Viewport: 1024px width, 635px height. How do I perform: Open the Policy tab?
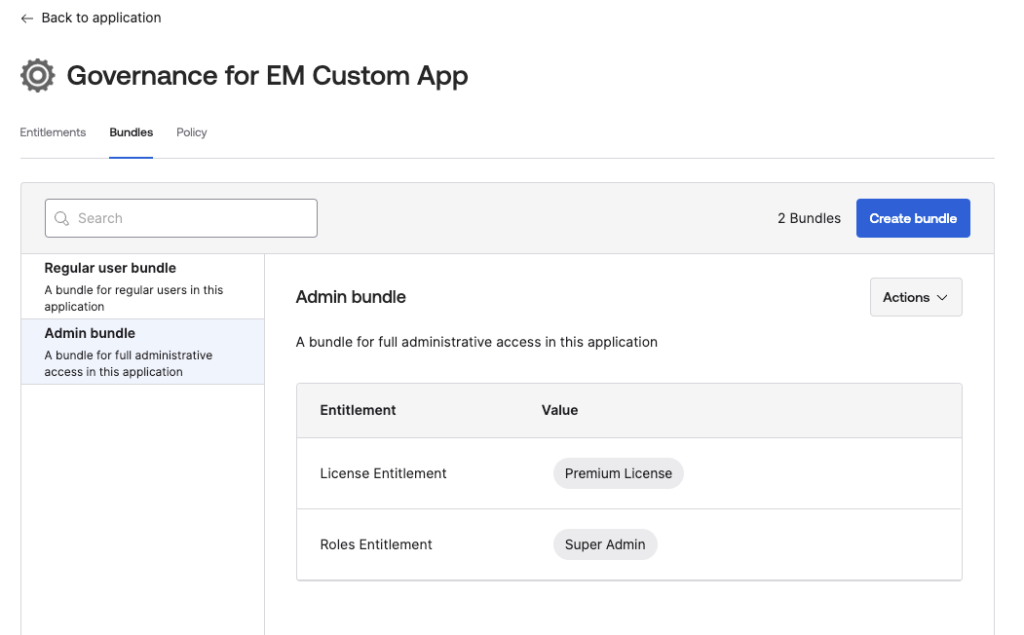191,131
